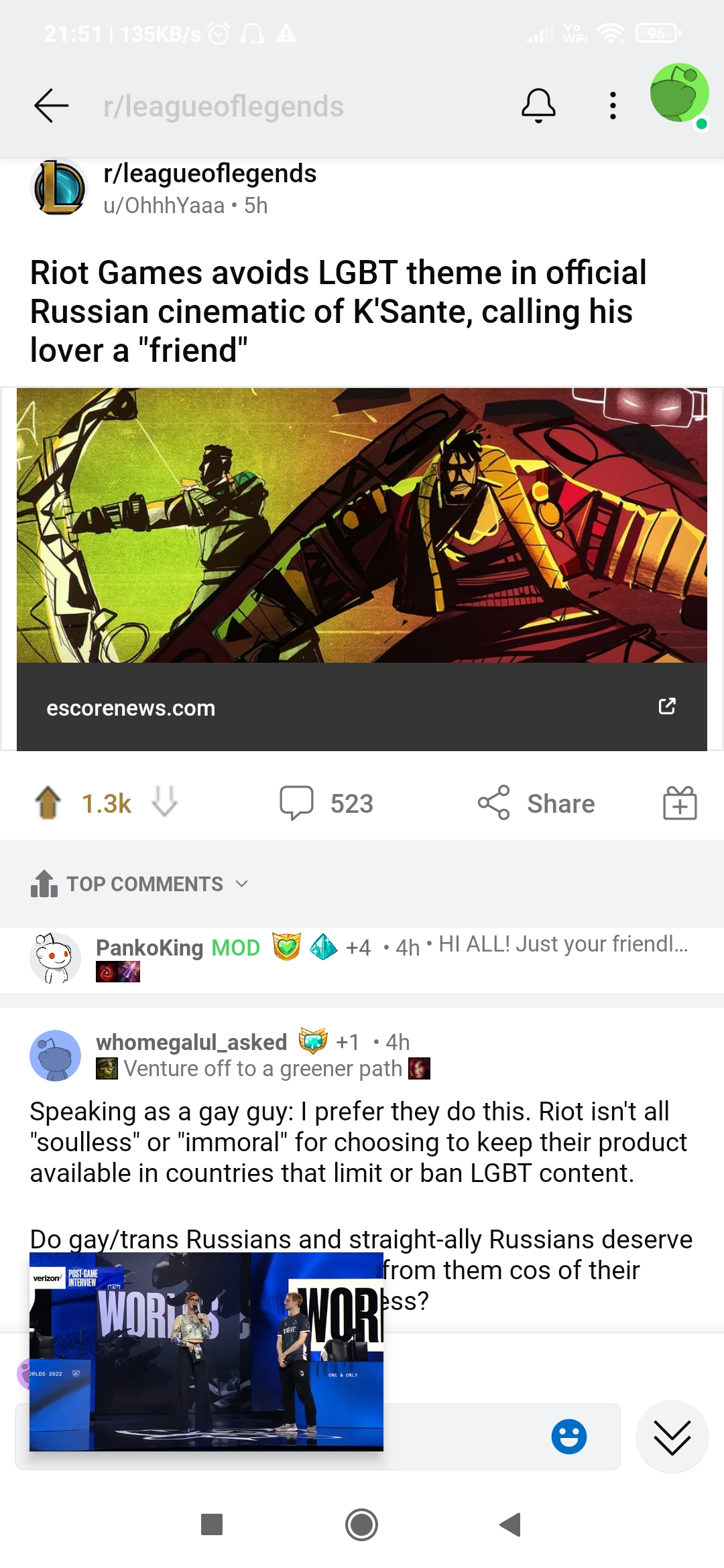Image resolution: width=724 pixels, height=1568 pixels.
Task: Open the three-dot overflow menu
Action: 612,106
